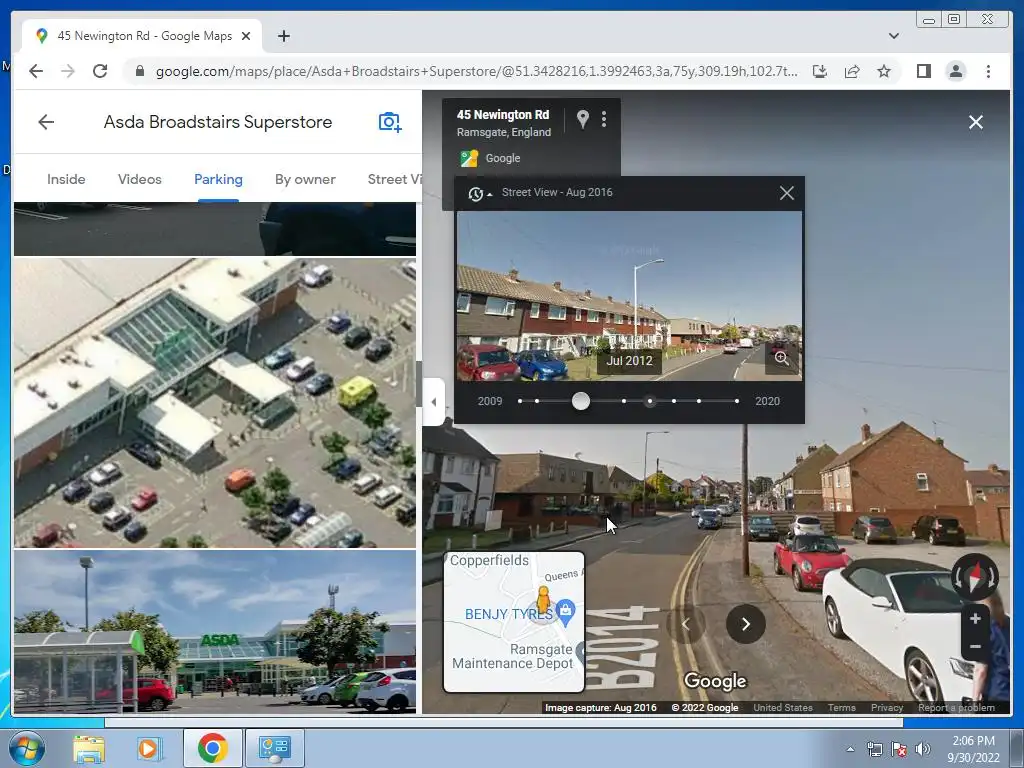Switch to the Videos tab

point(140,179)
